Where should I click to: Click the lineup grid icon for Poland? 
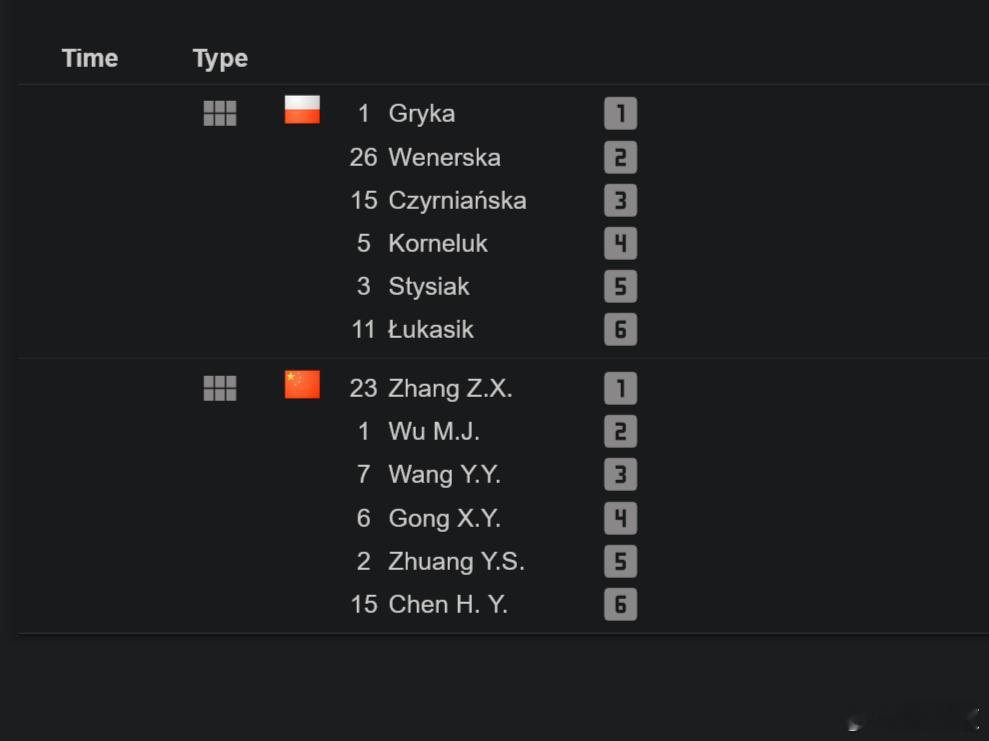(219, 114)
